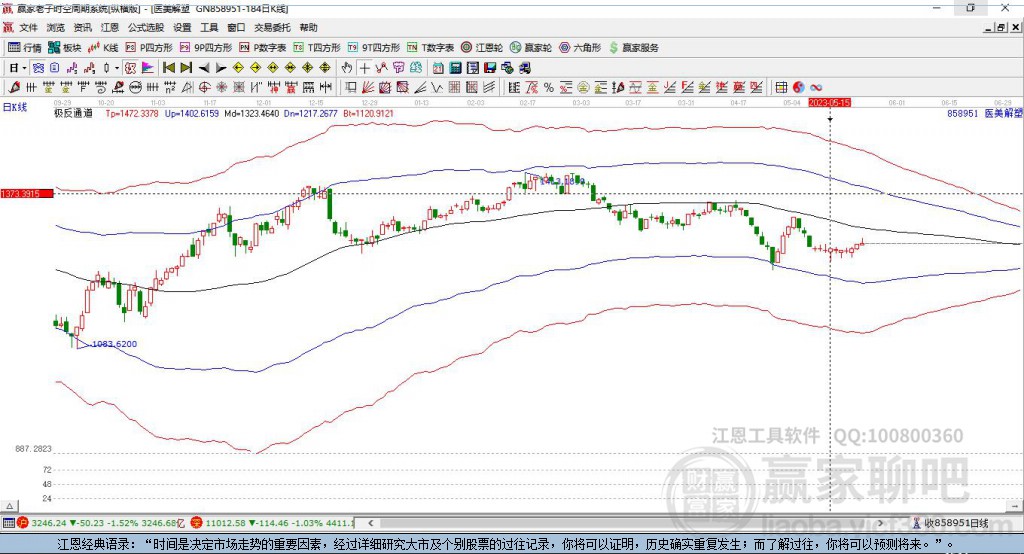Image resolution: width=1024 pixels, height=554 pixels.
Task: Click the spiral drawing tool icon
Action: click(x=101, y=87)
